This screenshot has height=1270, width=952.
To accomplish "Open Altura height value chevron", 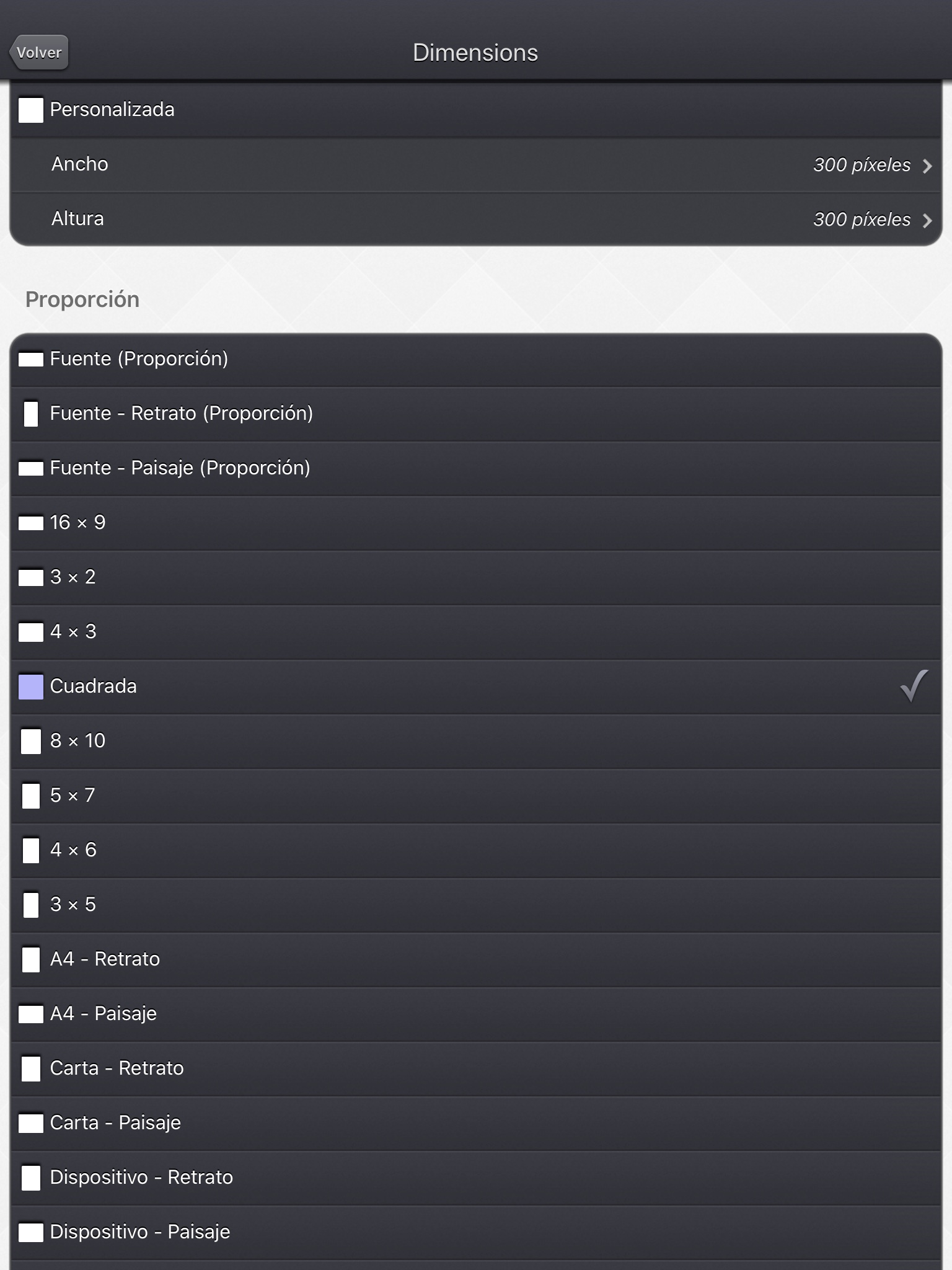I will click(927, 220).
